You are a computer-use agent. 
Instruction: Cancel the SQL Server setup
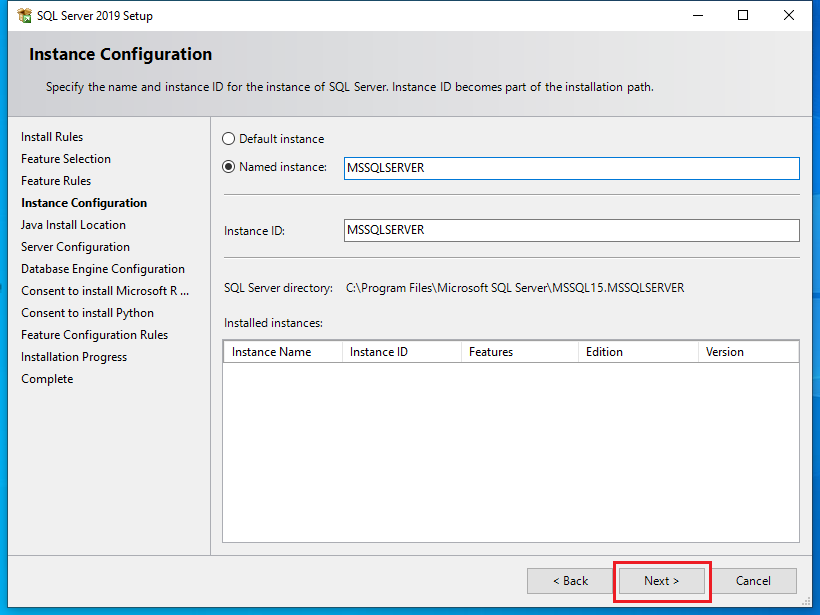(x=753, y=581)
